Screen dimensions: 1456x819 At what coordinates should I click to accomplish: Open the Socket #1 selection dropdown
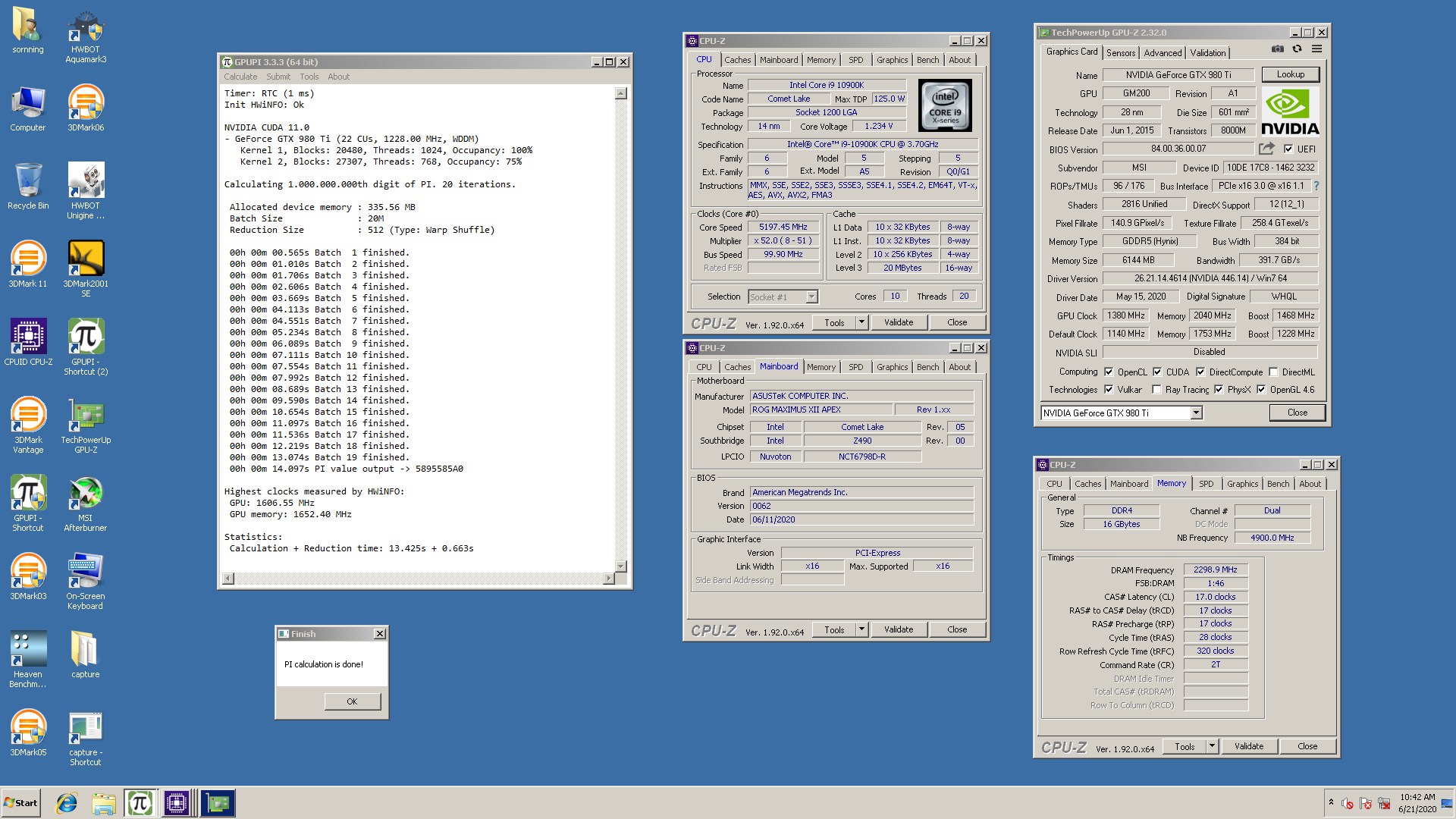tap(811, 297)
